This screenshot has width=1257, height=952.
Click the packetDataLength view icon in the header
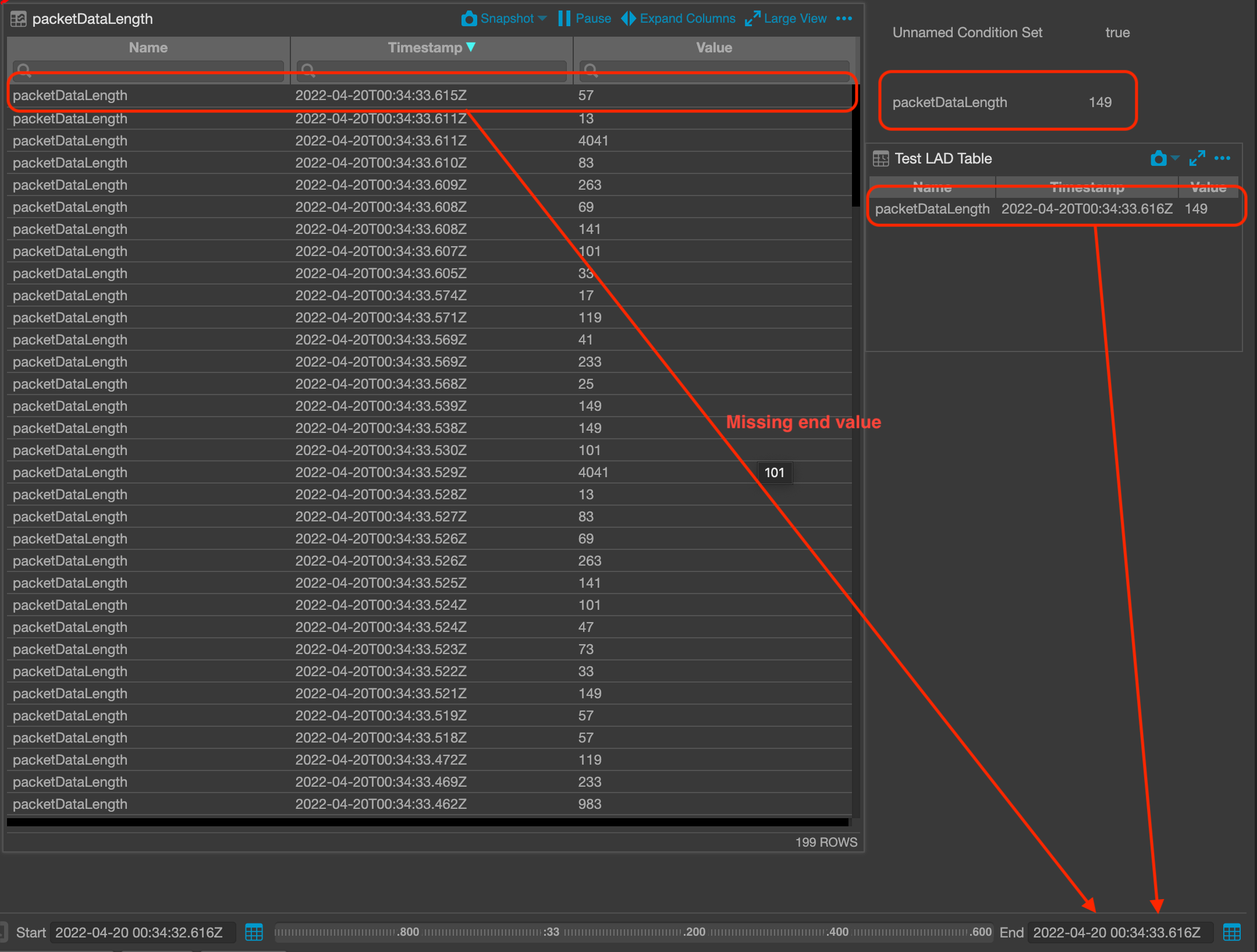pyautogui.click(x=18, y=18)
